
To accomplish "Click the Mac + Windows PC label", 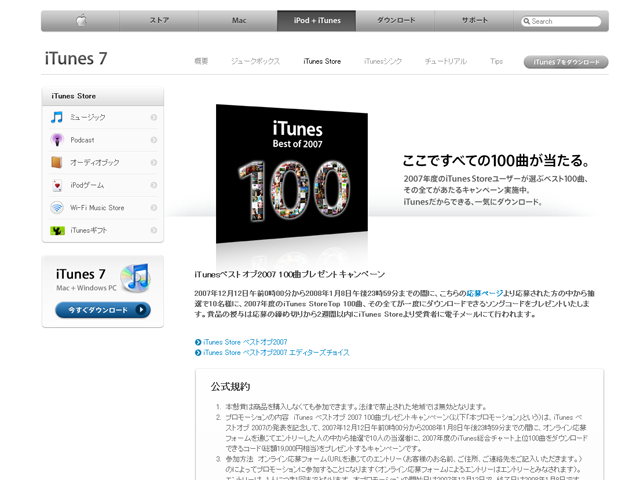I will point(87,288).
